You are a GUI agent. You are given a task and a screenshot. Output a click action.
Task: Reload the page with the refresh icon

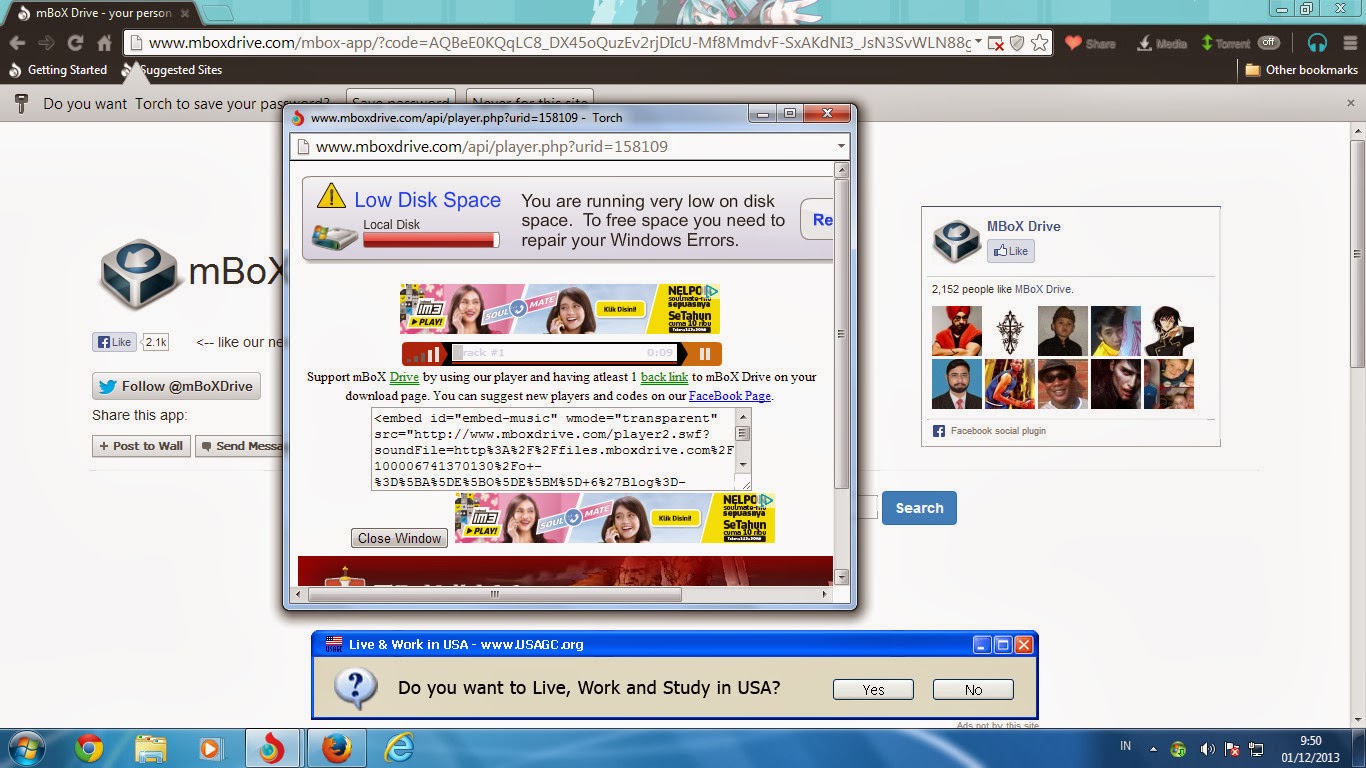click(75, 43)
